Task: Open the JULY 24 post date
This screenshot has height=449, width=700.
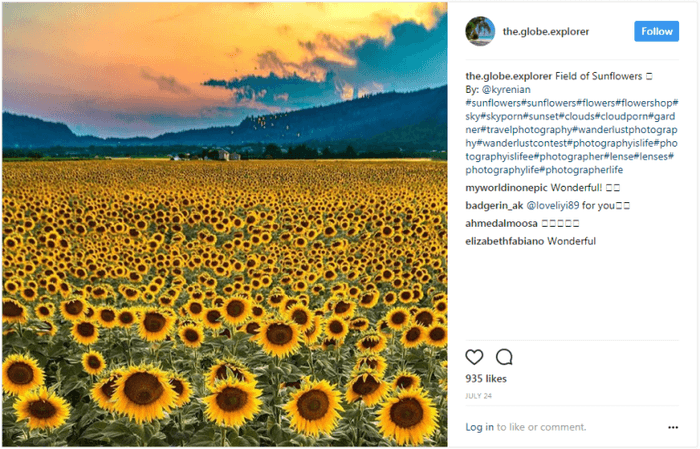Action: (x=479, y=396)
